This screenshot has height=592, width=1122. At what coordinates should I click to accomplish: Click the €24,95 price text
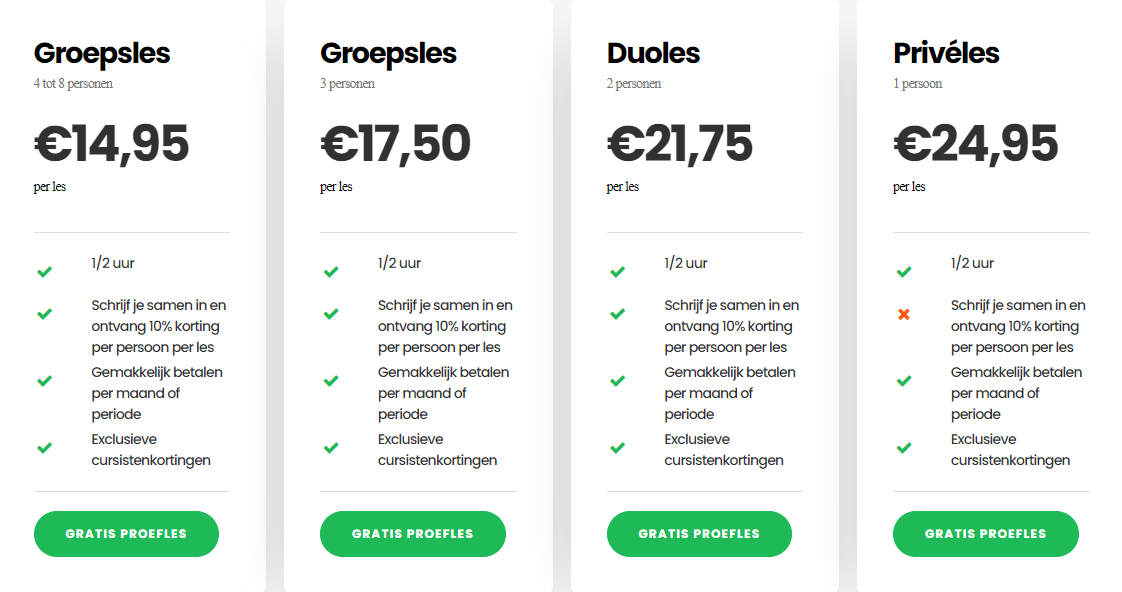pos(975,143)
